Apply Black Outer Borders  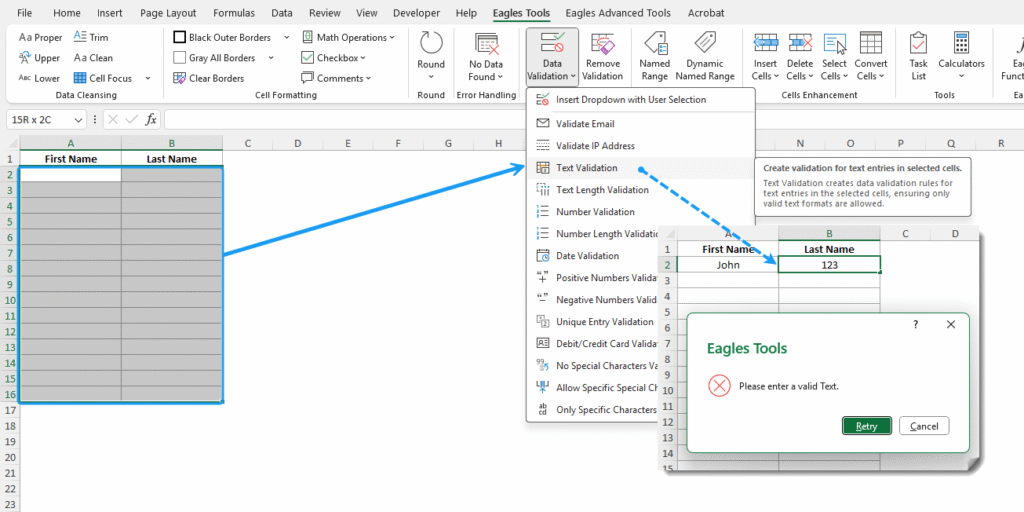[x=222, y=37]
